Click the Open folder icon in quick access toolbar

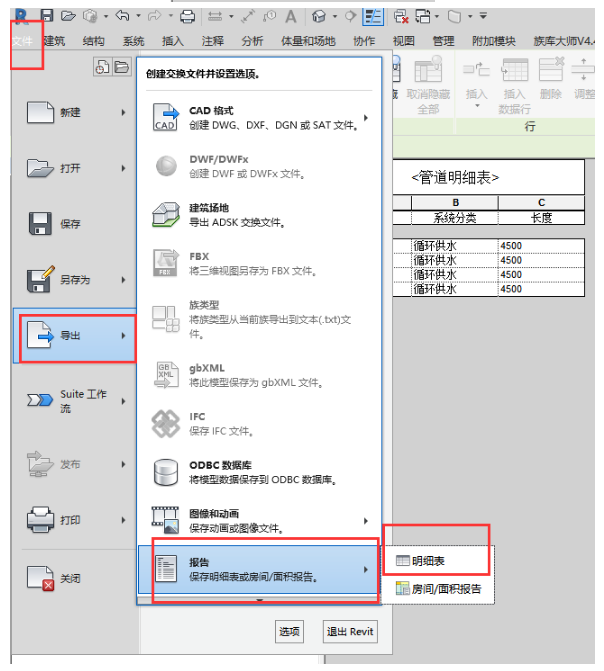click(68, 16)
